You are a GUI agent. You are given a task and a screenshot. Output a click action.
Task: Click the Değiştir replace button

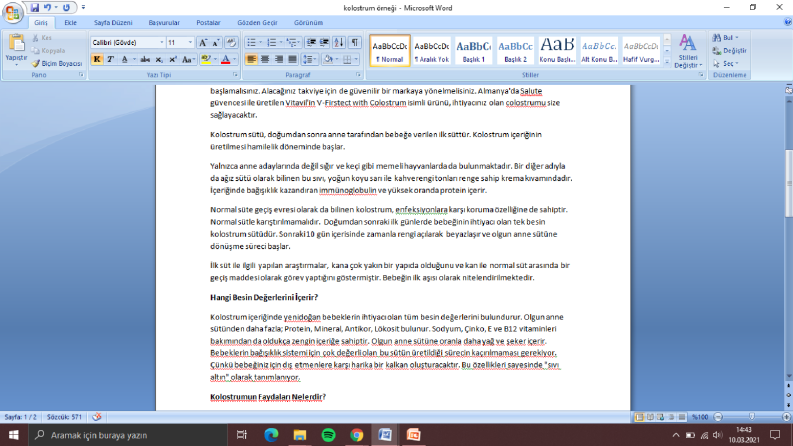[x=729, y=51]
